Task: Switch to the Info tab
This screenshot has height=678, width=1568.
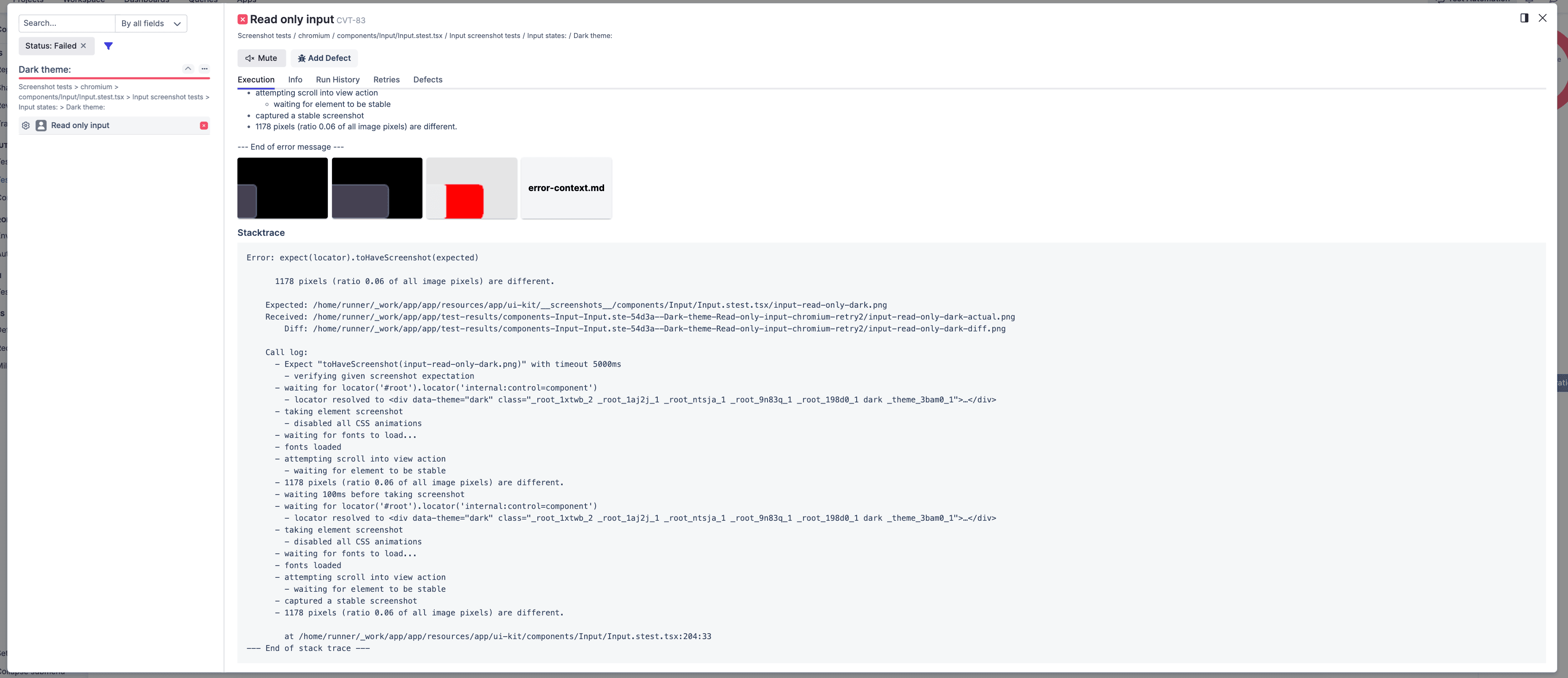Action: [295, 80]
